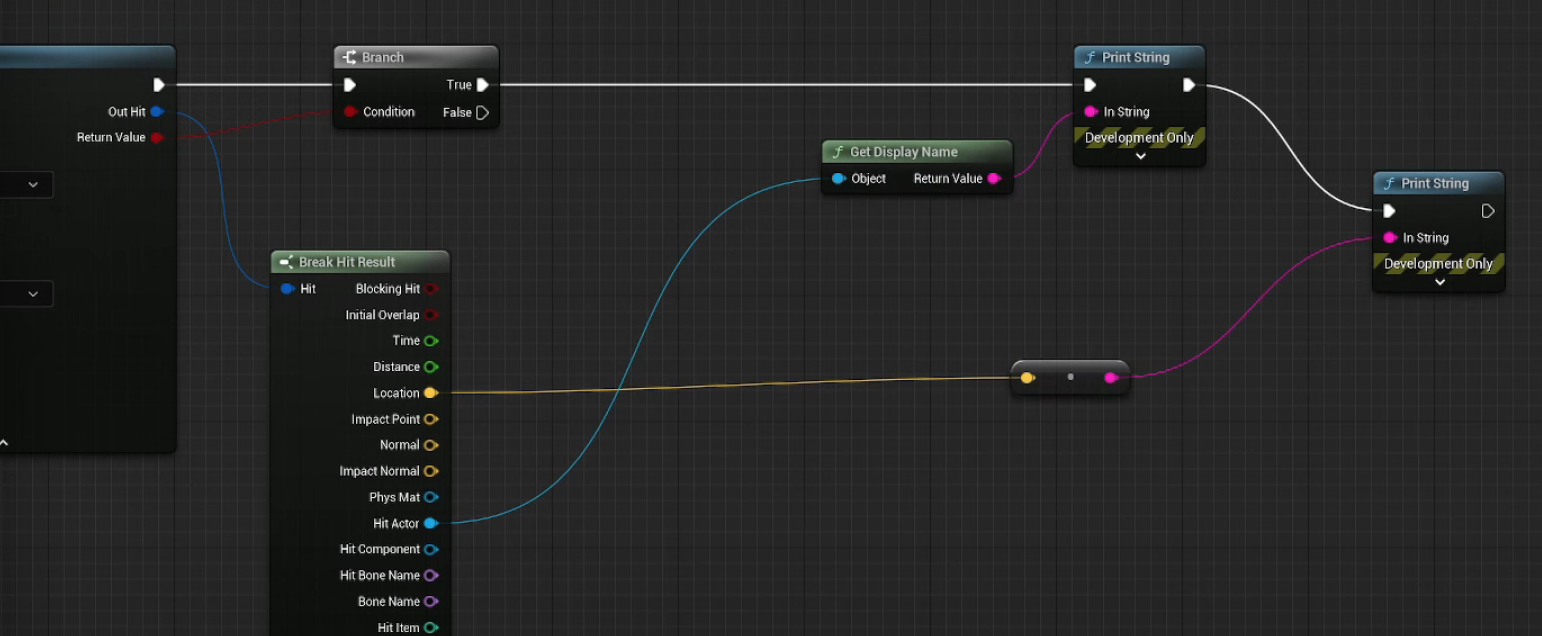The image size is (1542, 636).
Task: Click the Return Value pin on Get Display Name
Action: 993,178
